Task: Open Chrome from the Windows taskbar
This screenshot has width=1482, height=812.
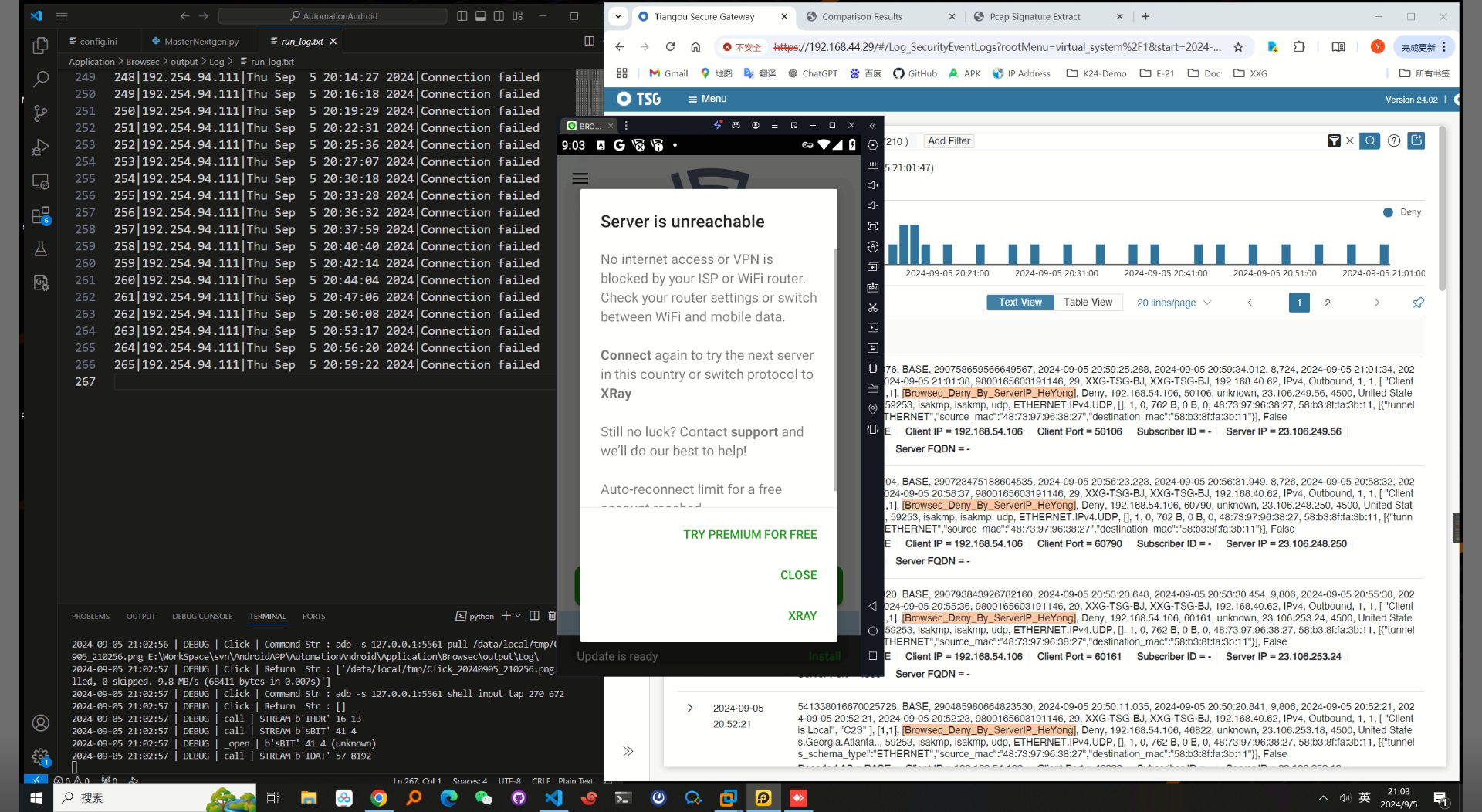Action: (378, 797)
